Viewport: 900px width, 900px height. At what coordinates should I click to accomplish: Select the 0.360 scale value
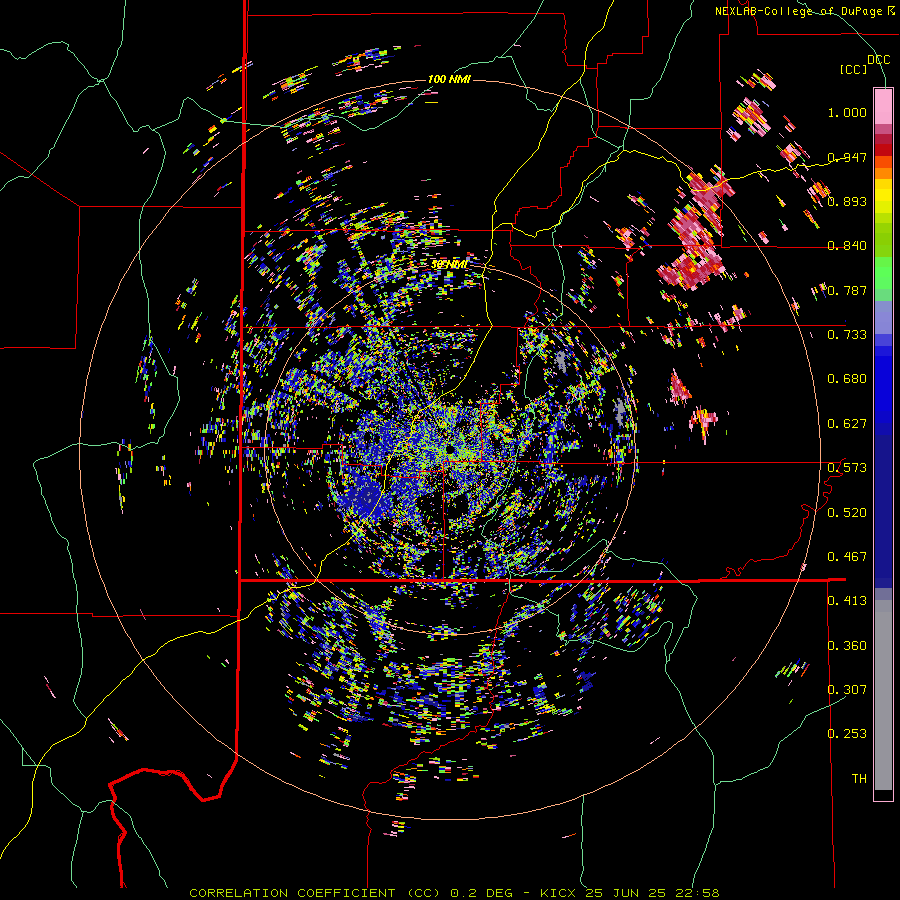tap(847, 645)
